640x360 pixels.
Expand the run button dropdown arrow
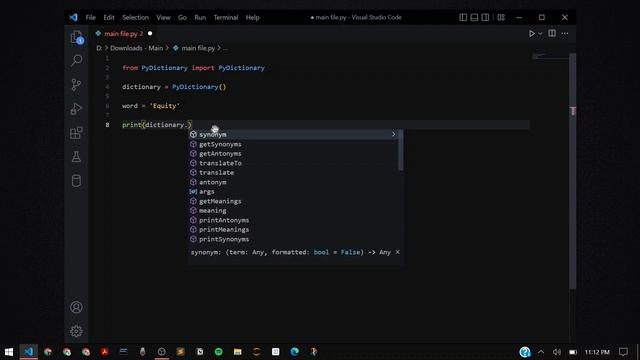[540, 34]
